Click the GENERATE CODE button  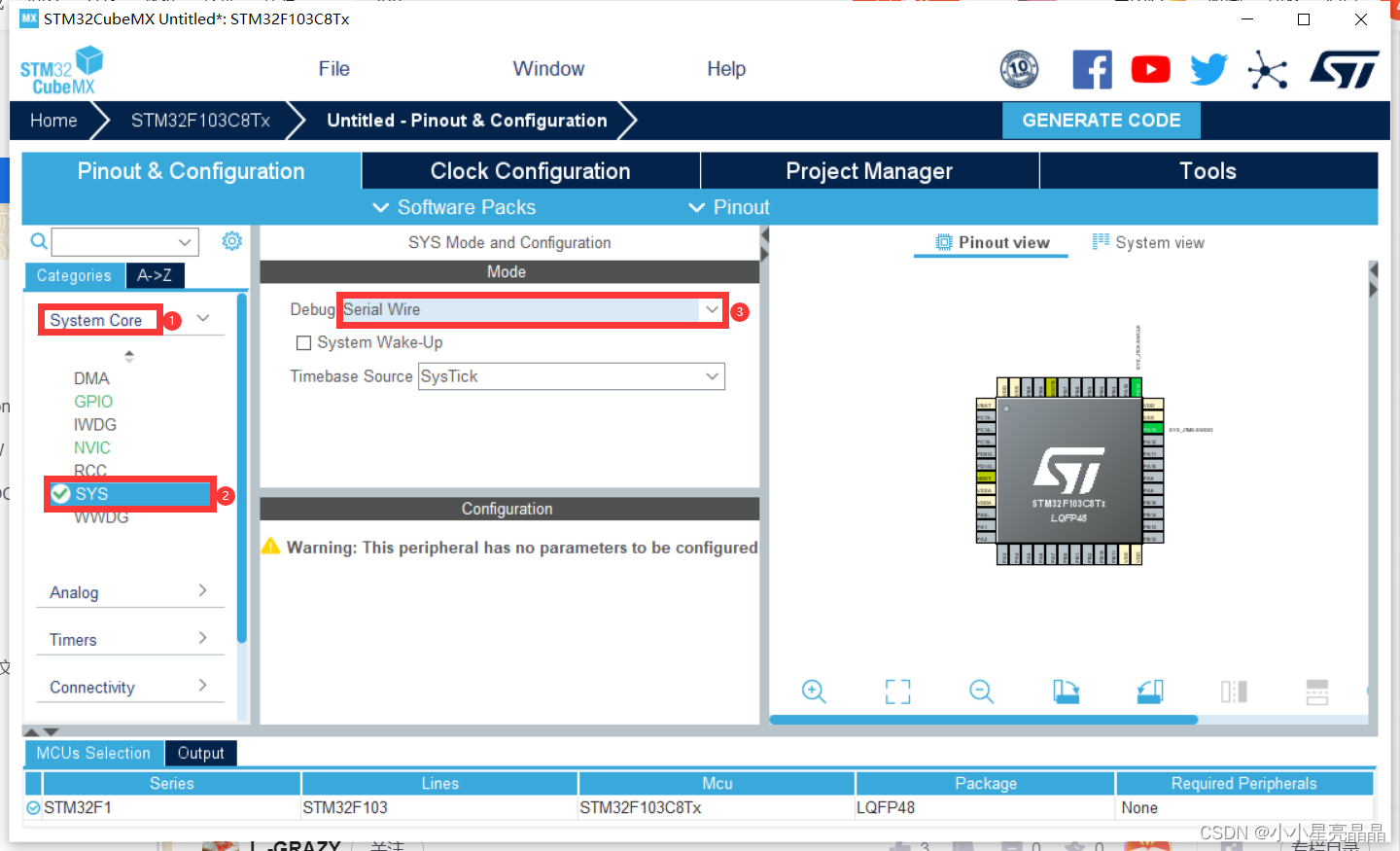1102,121
